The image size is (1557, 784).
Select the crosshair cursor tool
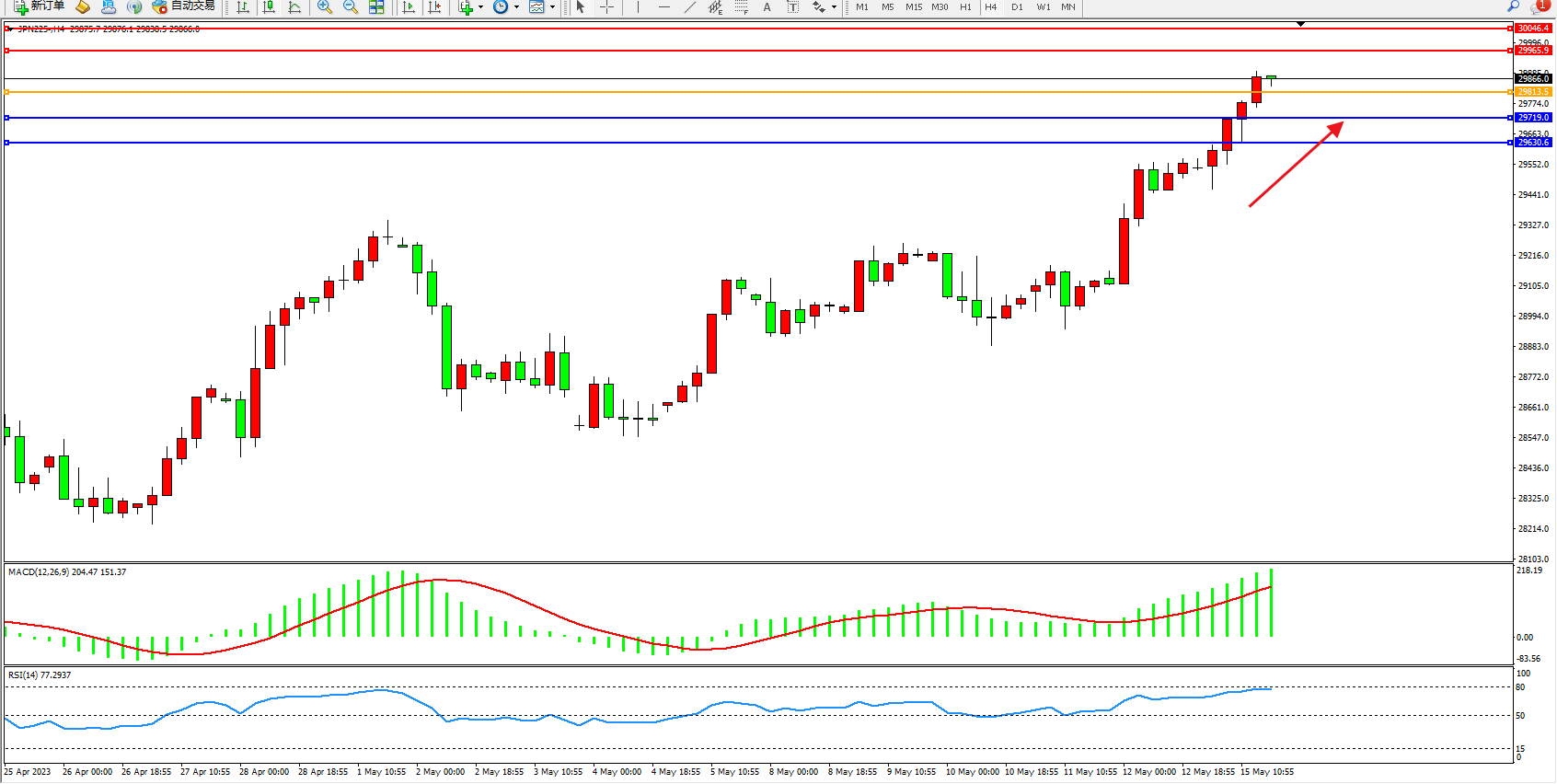coord(607,7)
